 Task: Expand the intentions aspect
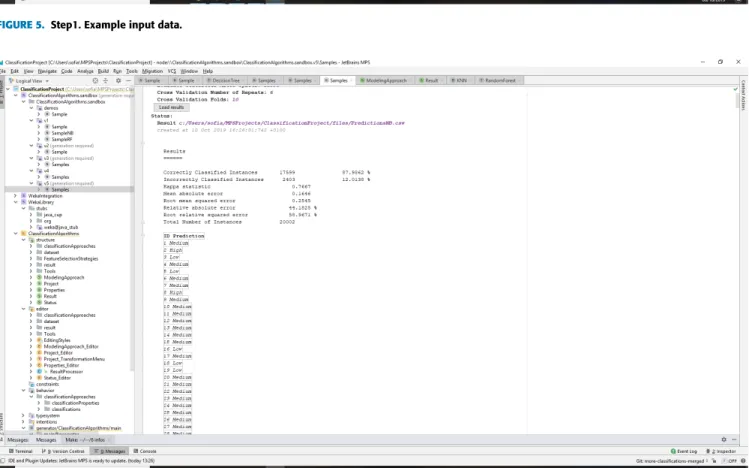(x=23, y=422)
